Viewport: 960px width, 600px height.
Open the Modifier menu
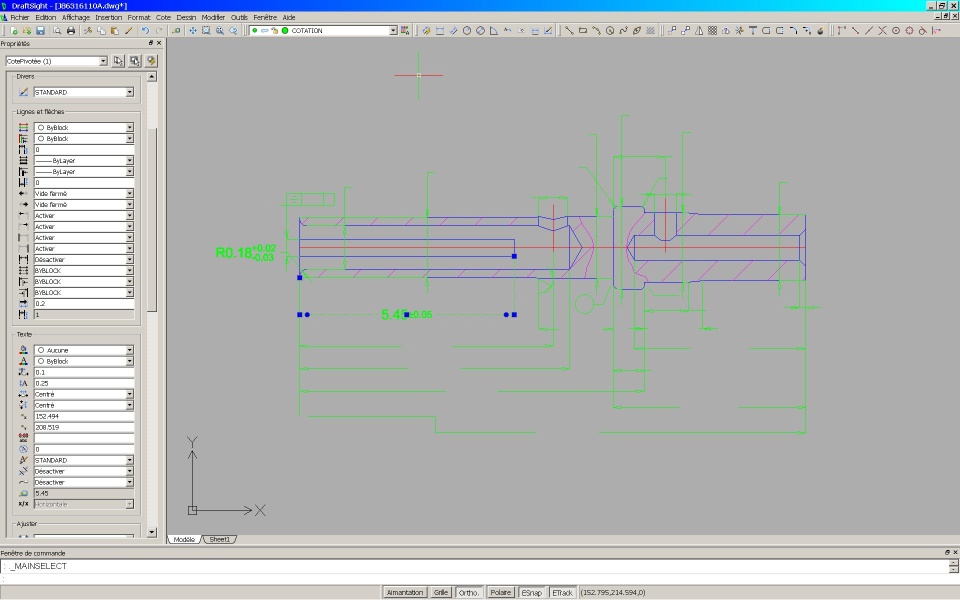pyautogui.click(x=213, y=18)
